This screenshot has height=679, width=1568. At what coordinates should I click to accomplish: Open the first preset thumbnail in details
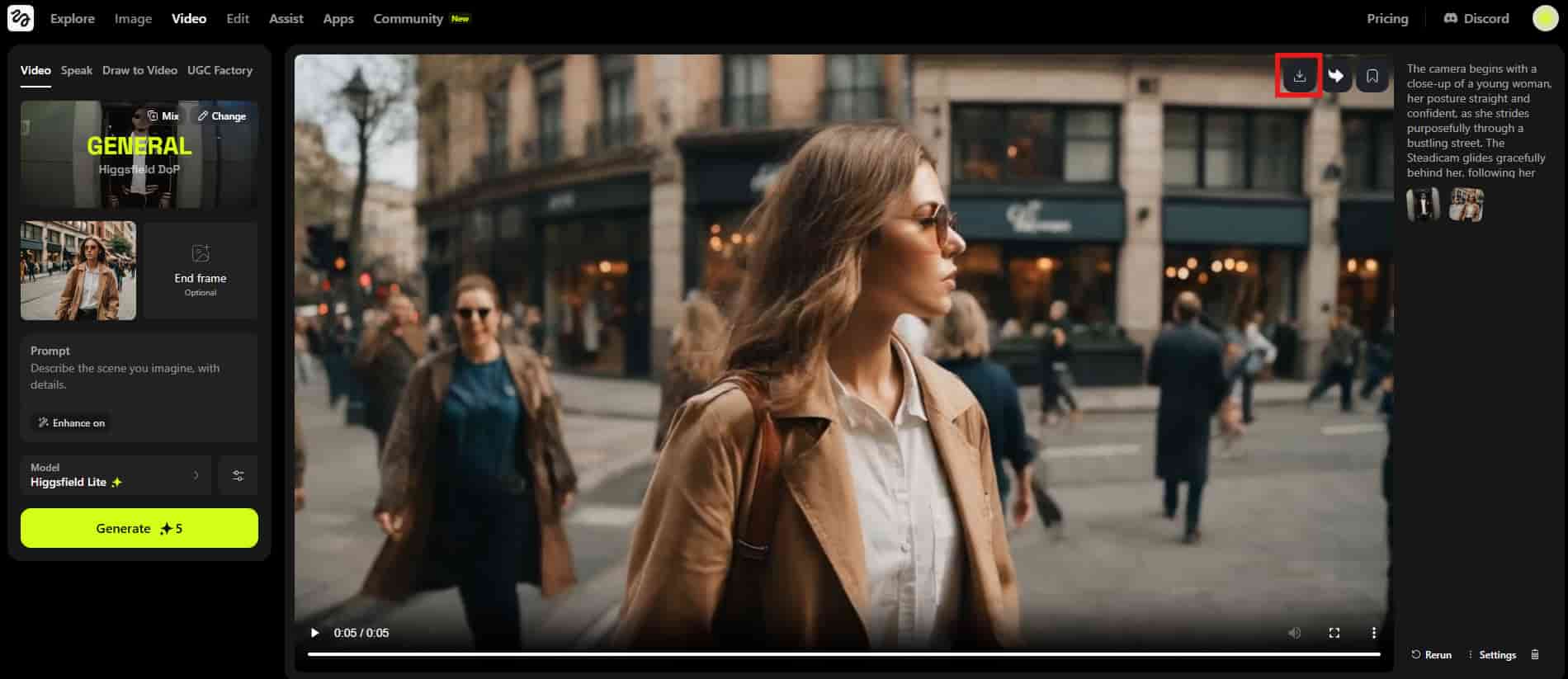(x=1423, y=205)
